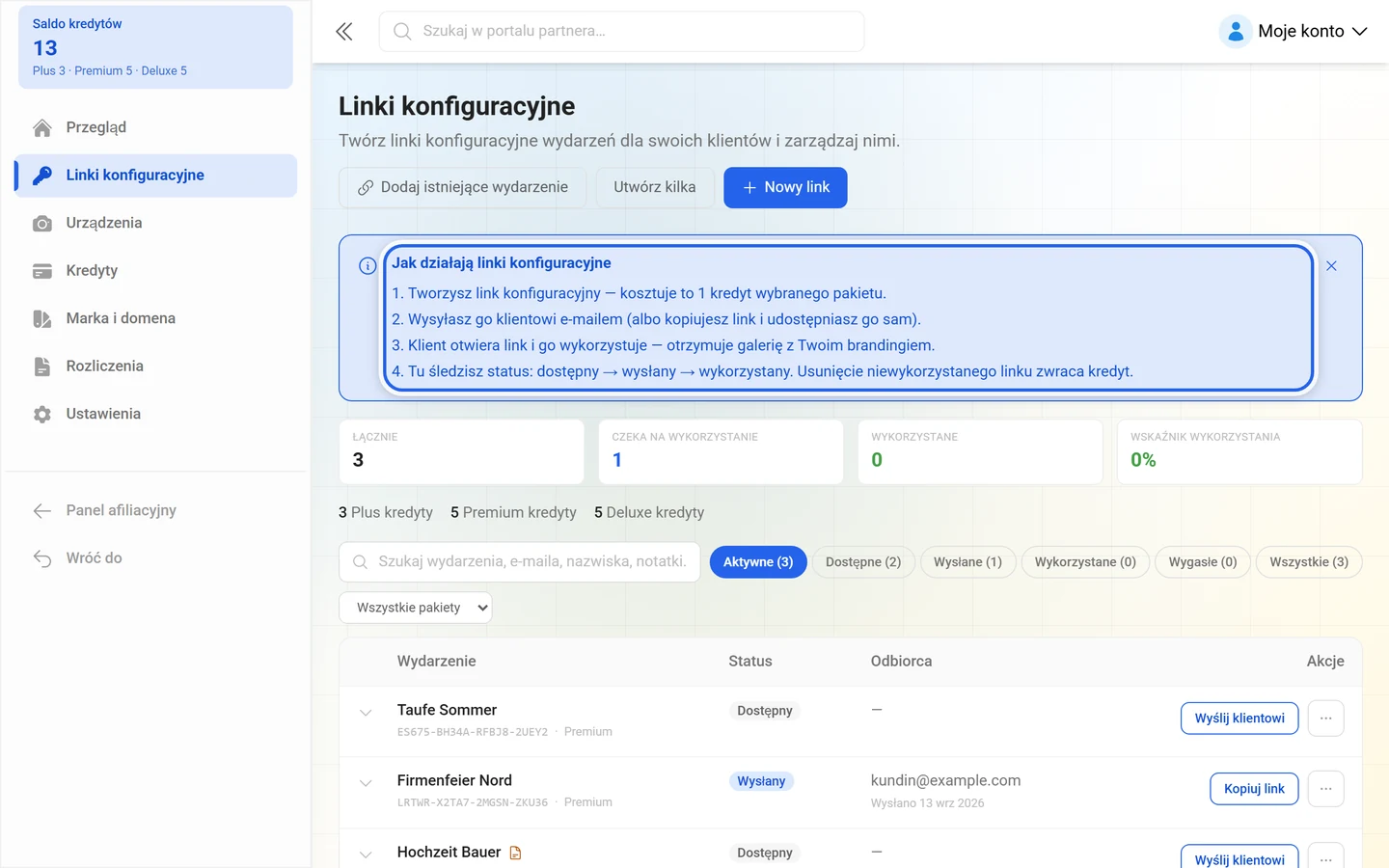Expand the Firmenfeier Nord row
This screenshot has width=1389, height=868.
[x=366, y=784]
